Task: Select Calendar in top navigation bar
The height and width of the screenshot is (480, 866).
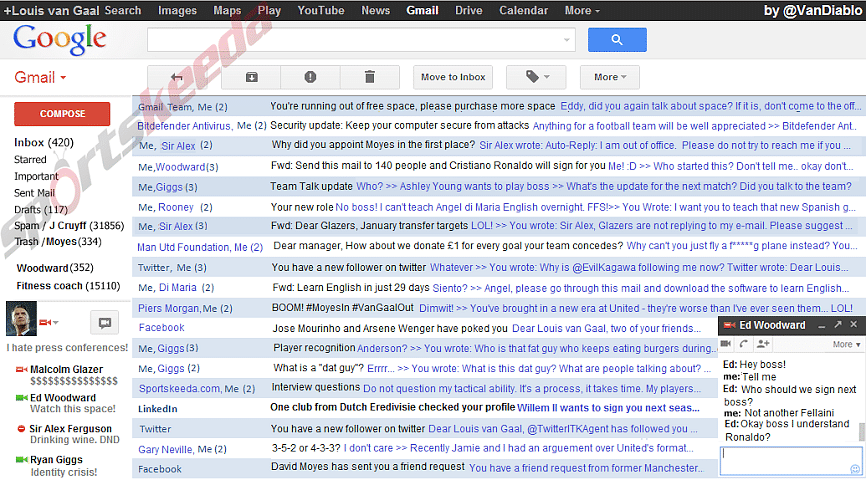Action: pos(524,10)
